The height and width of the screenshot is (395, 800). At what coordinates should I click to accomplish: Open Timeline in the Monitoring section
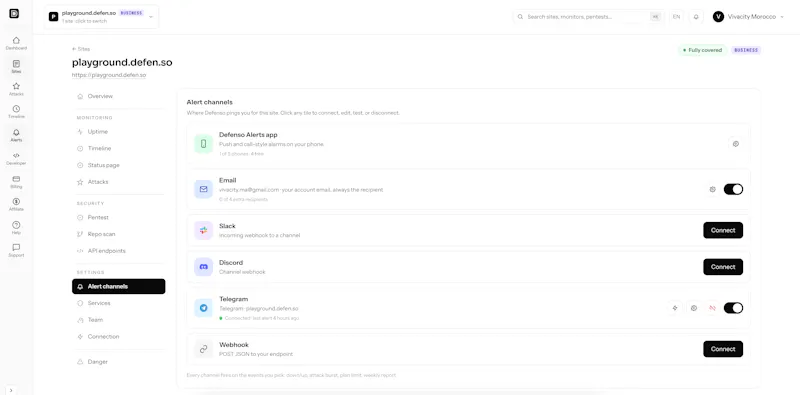point(118,149)
